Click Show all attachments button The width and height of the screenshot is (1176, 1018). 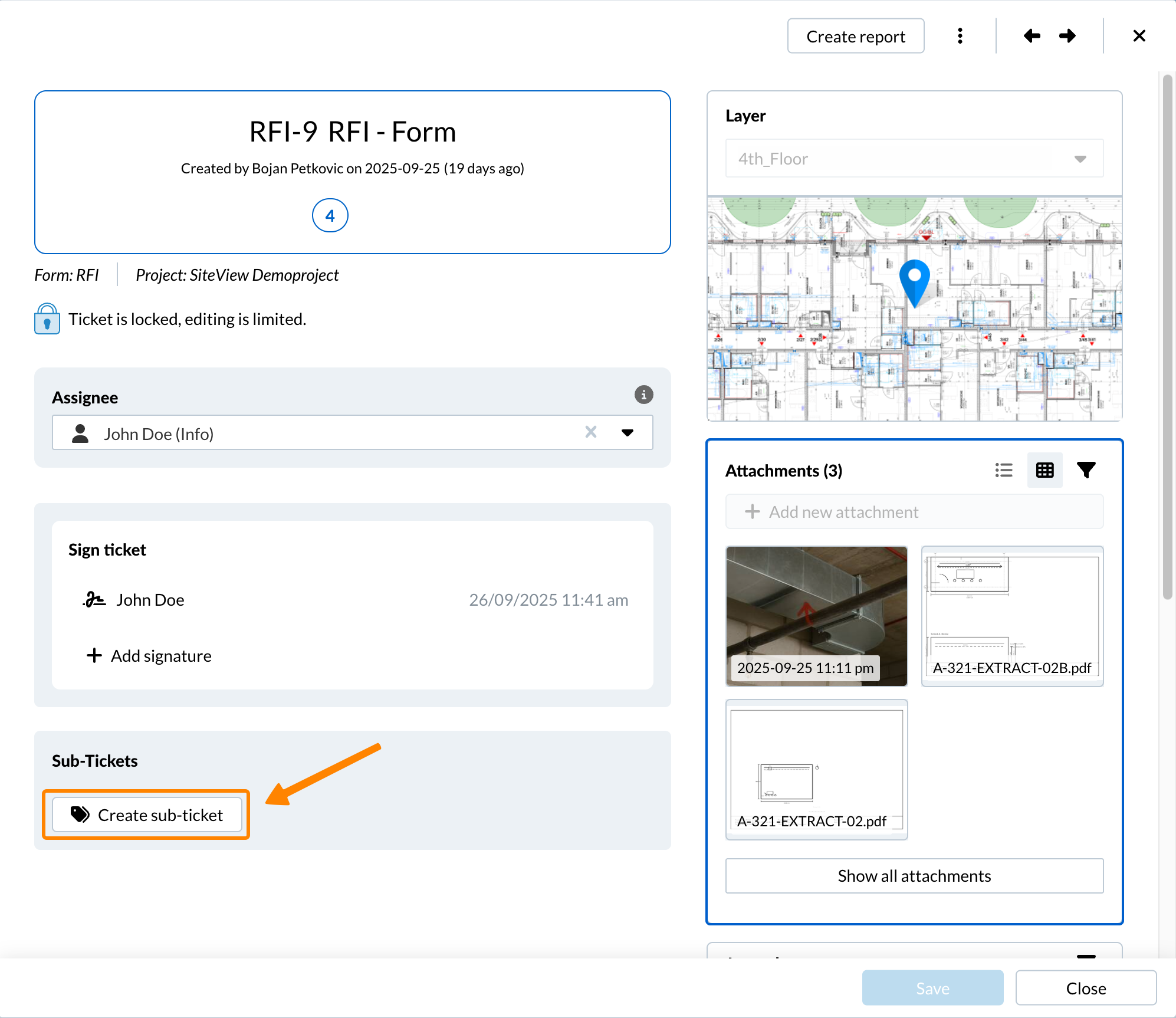coord(914,875)
